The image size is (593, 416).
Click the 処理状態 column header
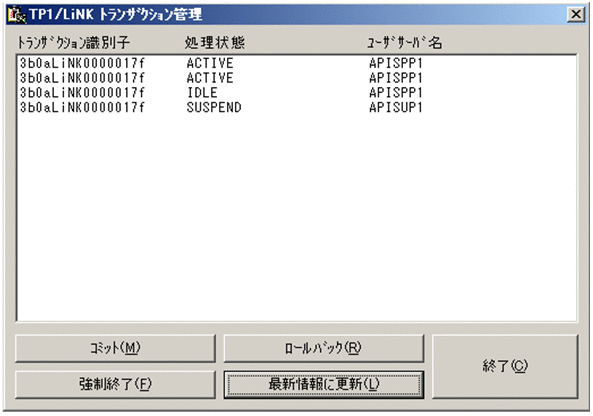[x=214, y=43]
